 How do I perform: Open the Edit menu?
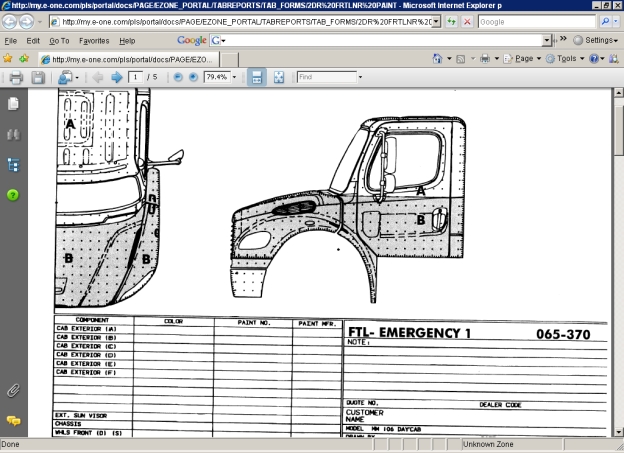click(33, 41)
